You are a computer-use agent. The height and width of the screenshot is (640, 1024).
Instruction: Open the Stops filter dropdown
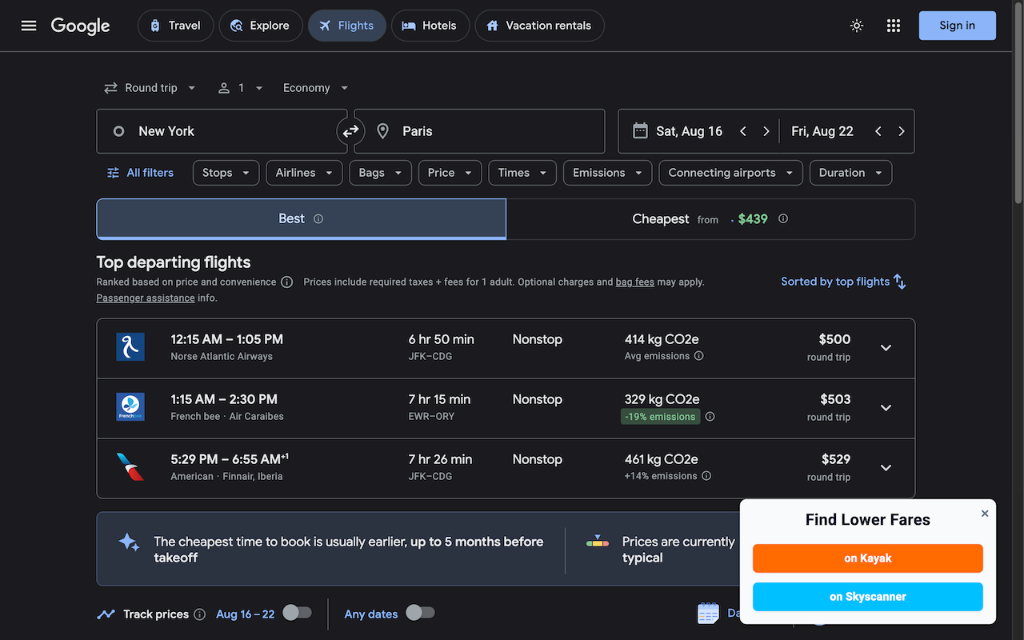pos(225,173)
